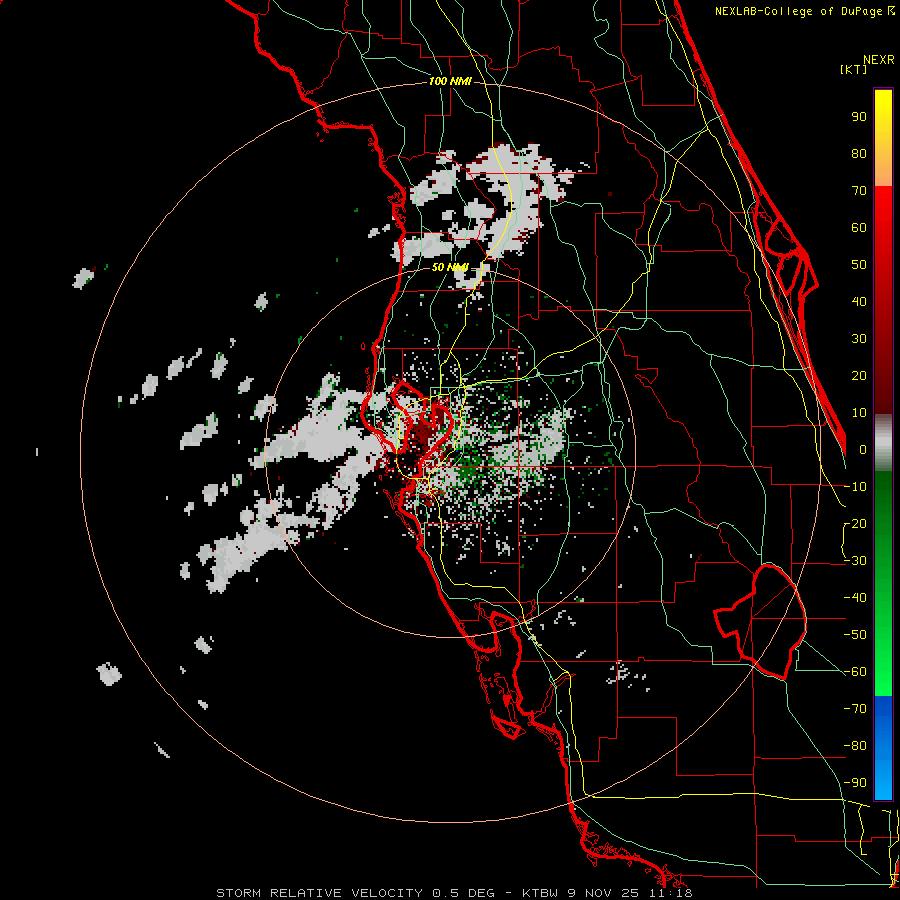Viewport: 900px width, 900px height.
Task: Click the 10 value on velocity scale
Action: tap(859, 413)
